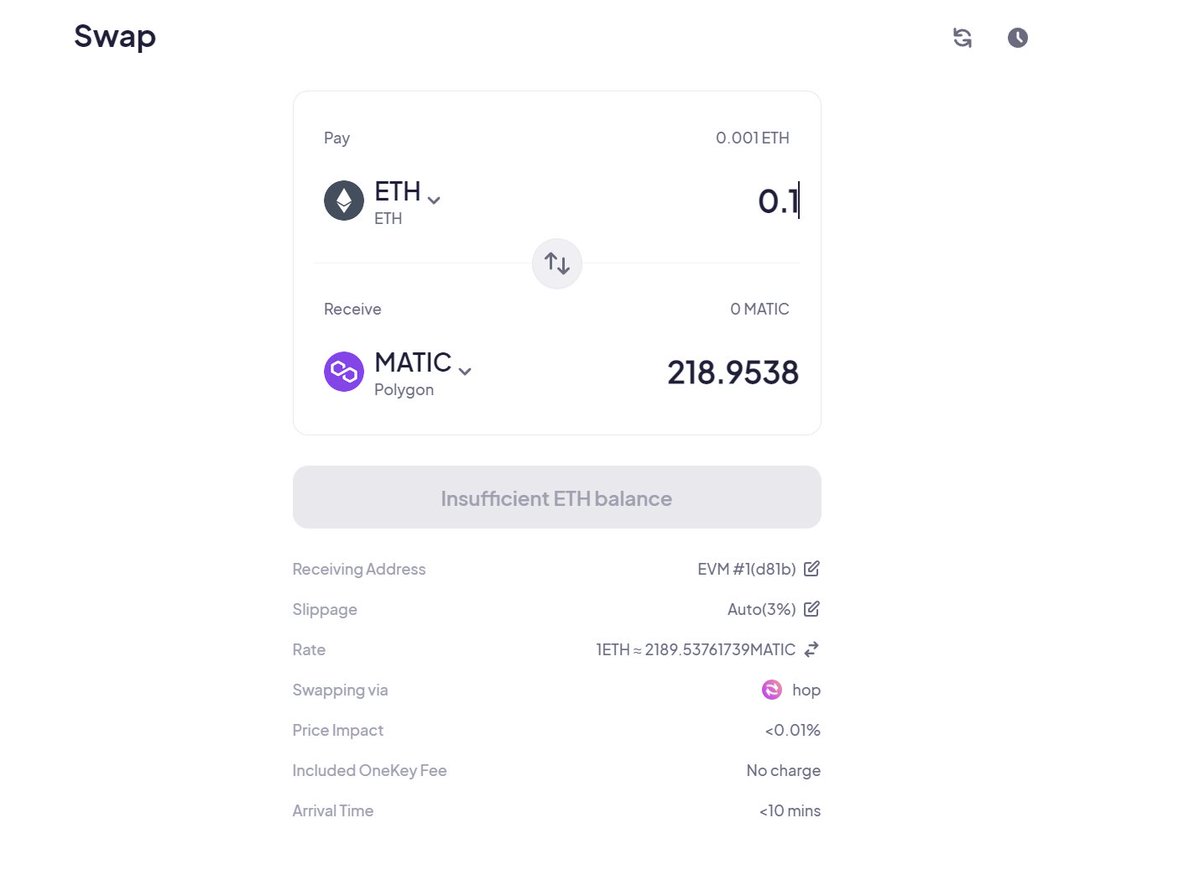Click the 0 MATIC balance
This screenshot has width=1200, height=896.
click(x=760, y=309)
